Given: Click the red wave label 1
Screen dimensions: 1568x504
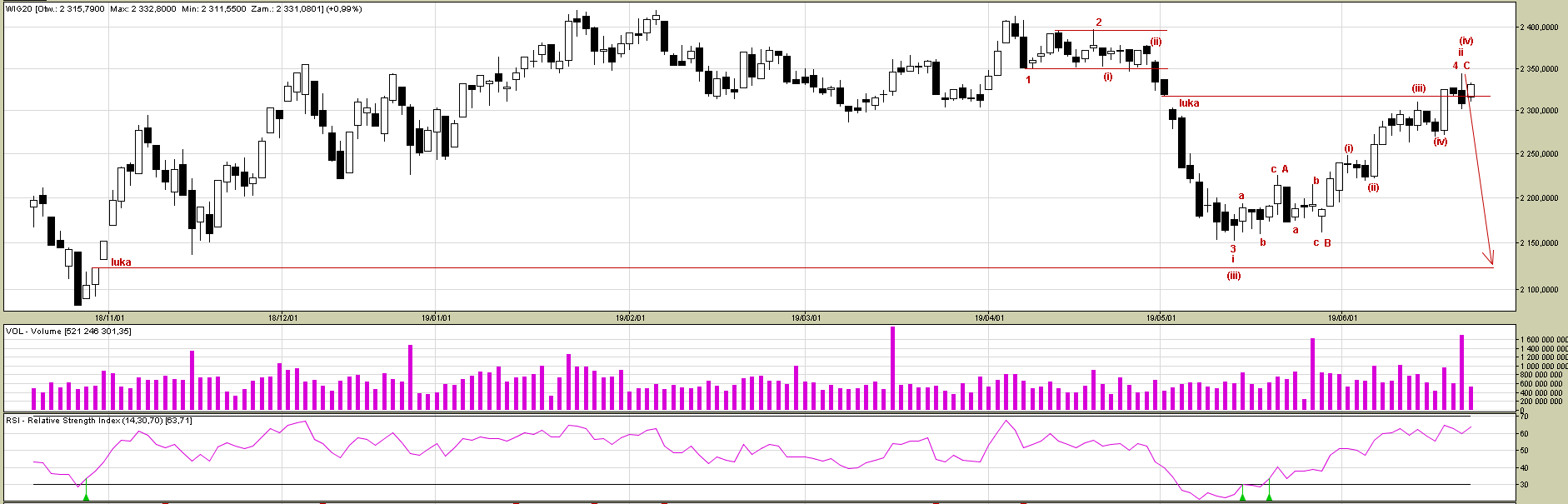Looking at the screenshot, I should tap(1028, 80).
